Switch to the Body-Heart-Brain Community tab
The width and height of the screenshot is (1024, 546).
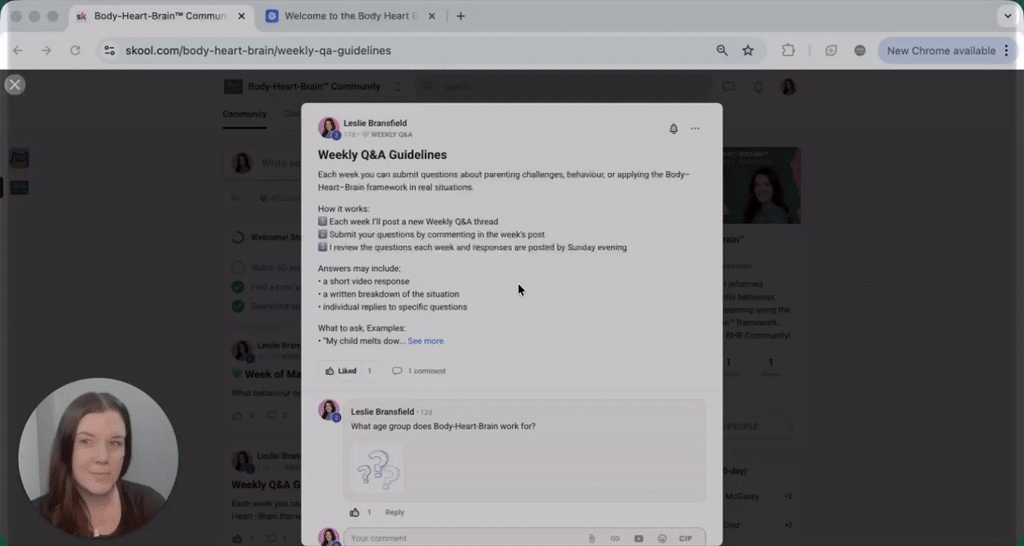pos(160,16)
